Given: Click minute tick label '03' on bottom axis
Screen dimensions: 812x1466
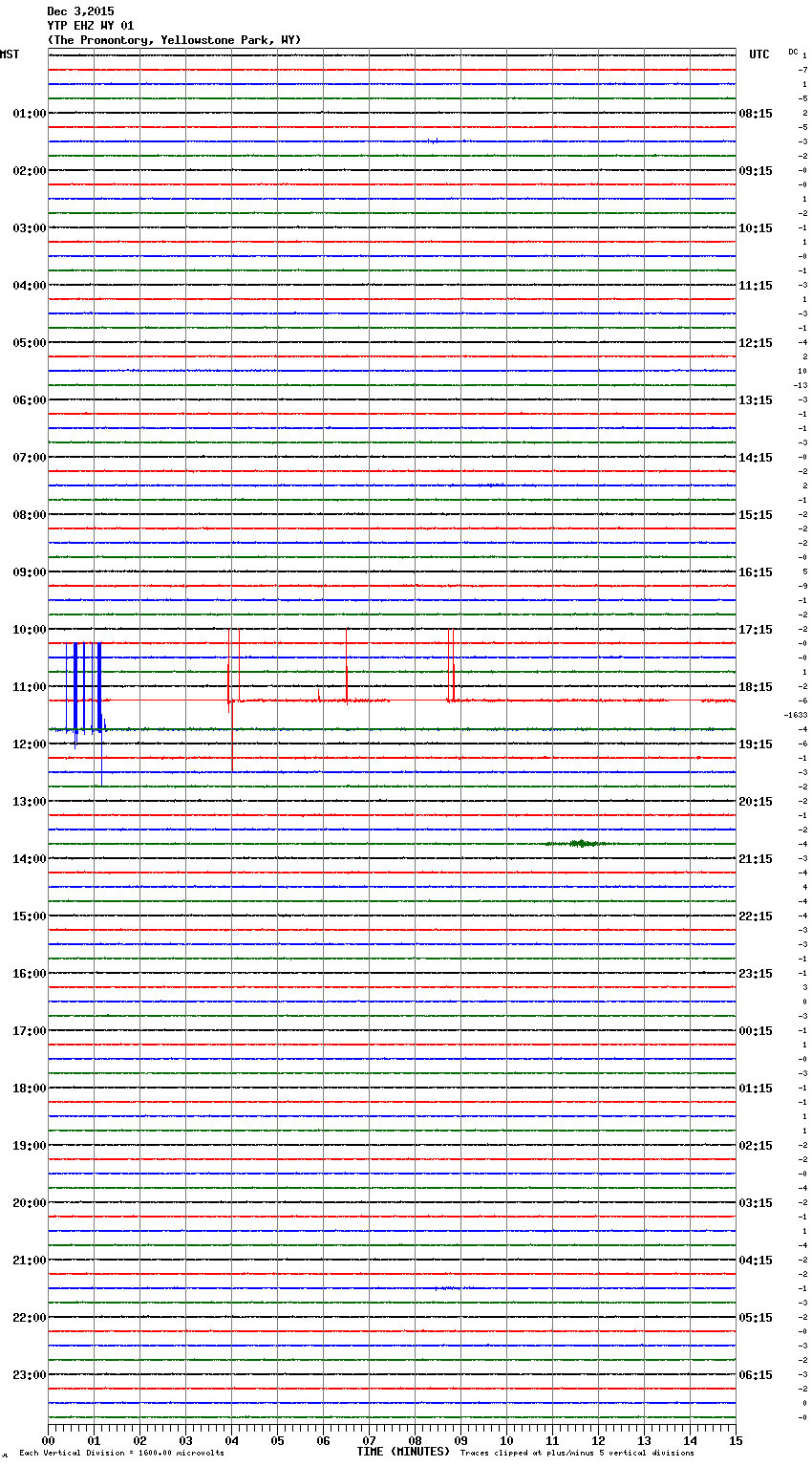Looking at the screenshot, I should 185,1440.
